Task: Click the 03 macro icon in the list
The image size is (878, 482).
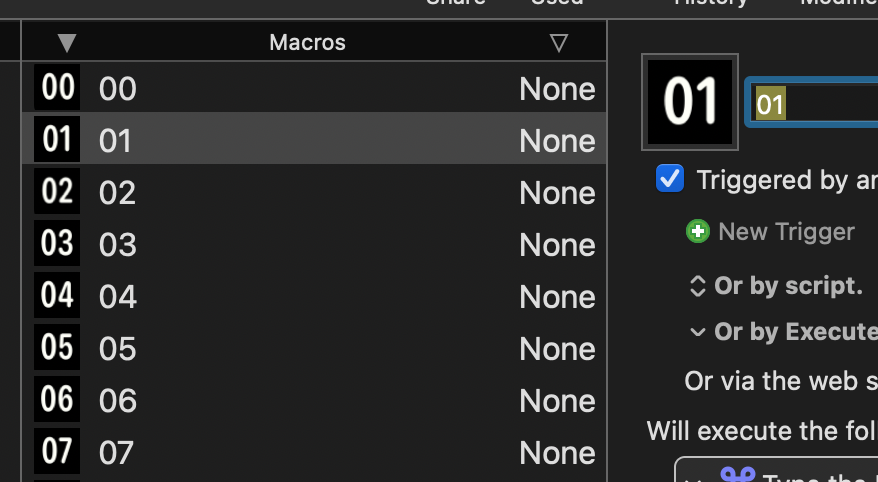Action: [58, 244]
